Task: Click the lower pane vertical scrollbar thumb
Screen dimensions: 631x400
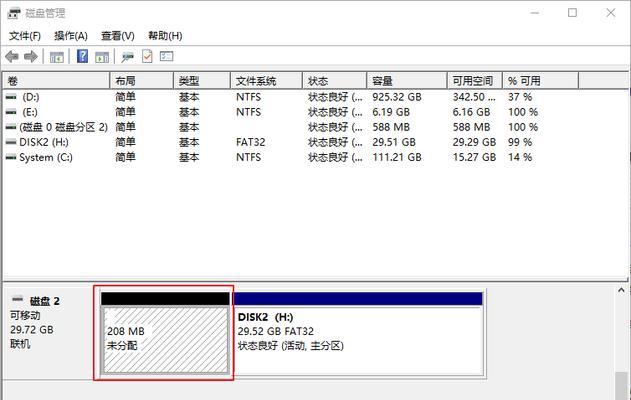Action: click(x=621, y=386)
